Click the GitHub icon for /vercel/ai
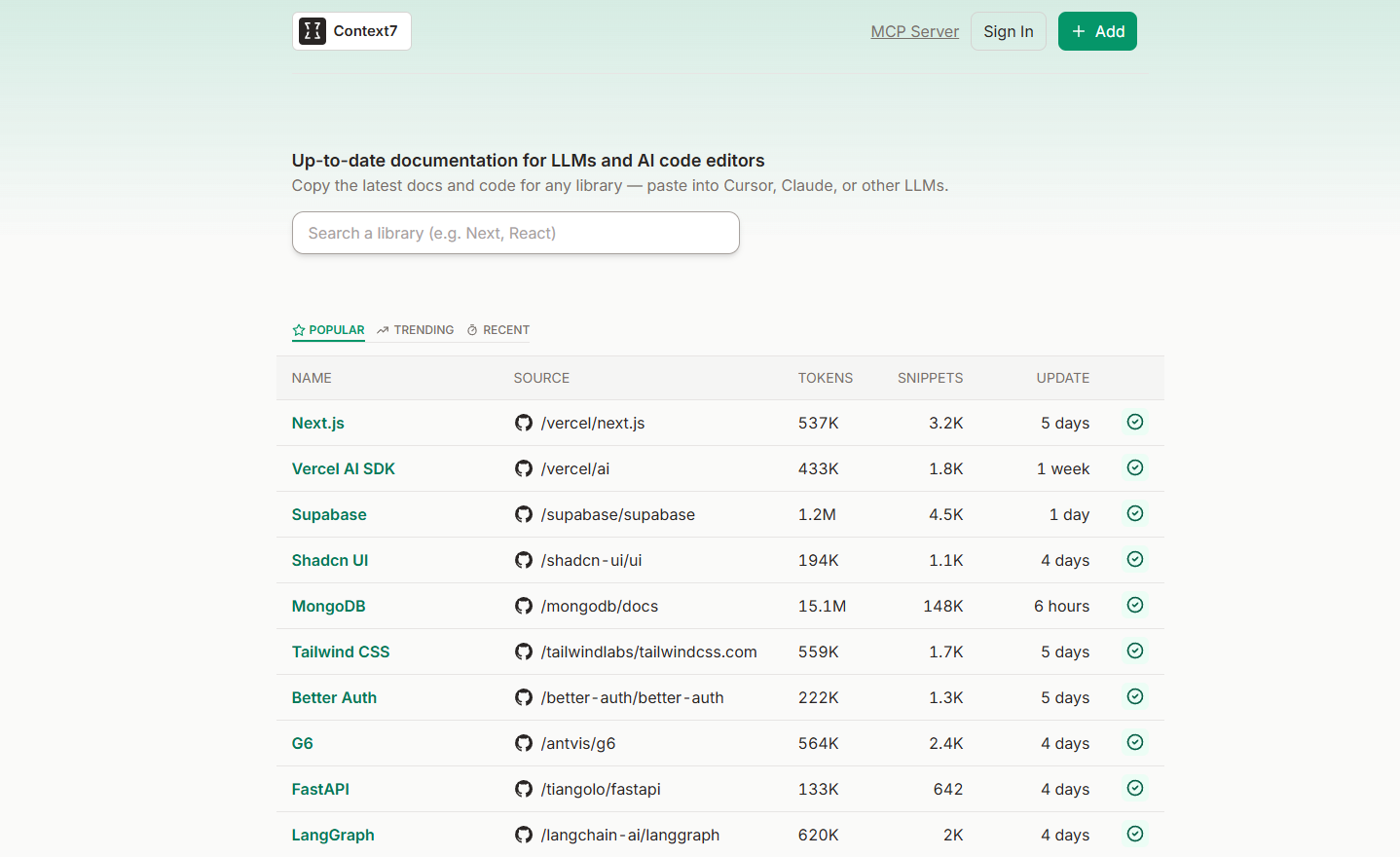The image size is (1400, 857). coord(524,468)
